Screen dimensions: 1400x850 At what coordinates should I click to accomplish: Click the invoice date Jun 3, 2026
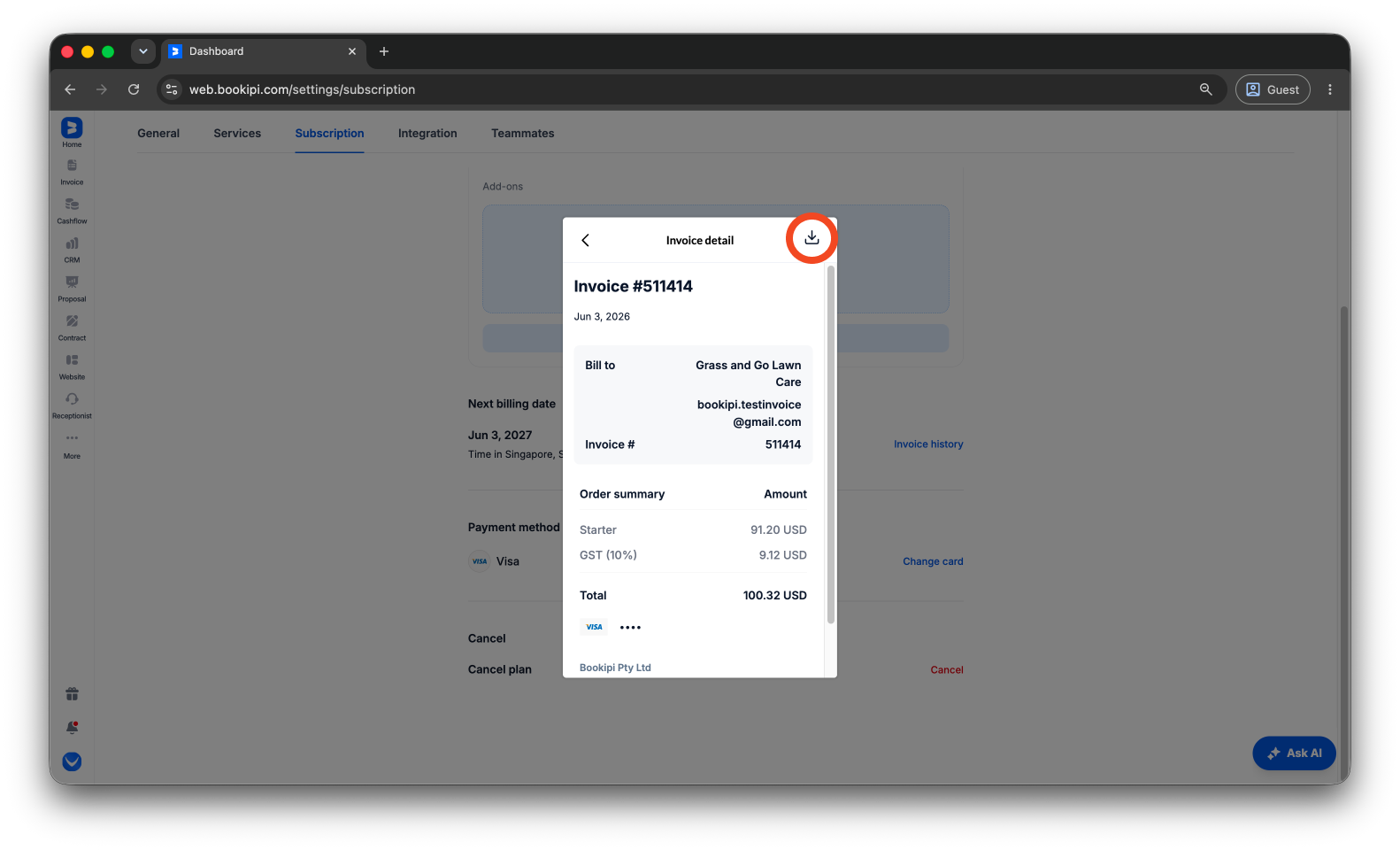pos(602,317)
